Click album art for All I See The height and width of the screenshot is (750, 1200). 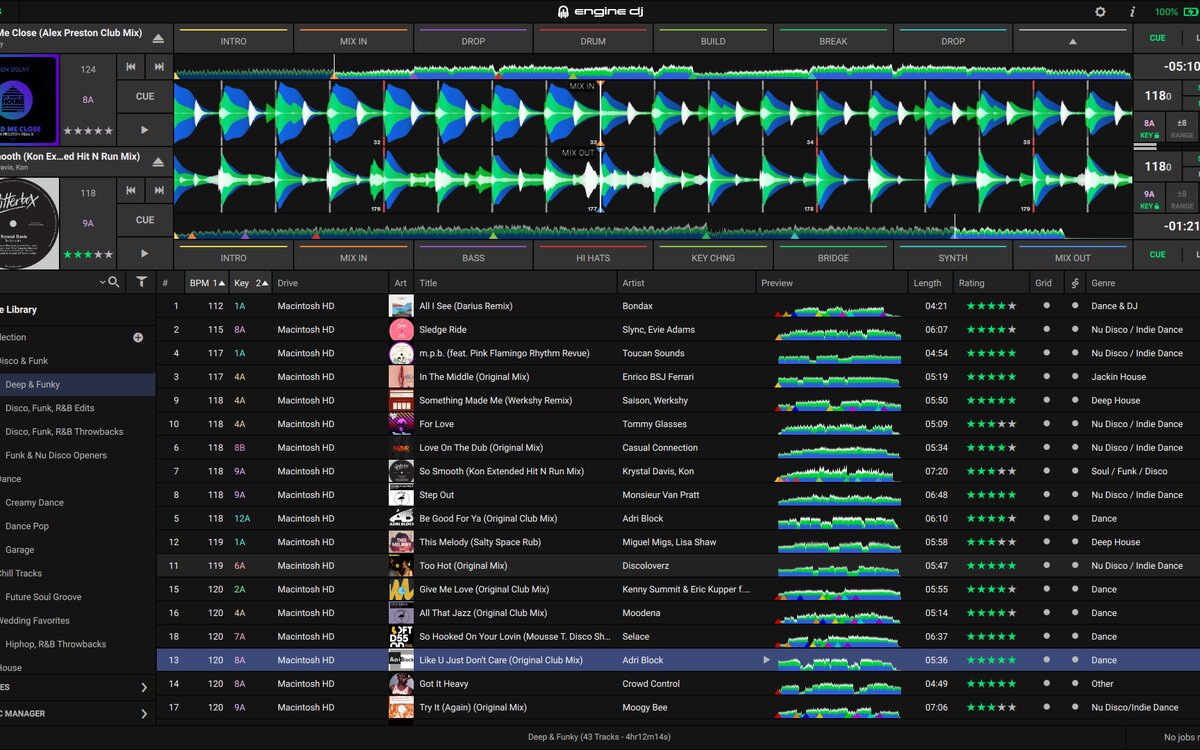pos(401,306)
